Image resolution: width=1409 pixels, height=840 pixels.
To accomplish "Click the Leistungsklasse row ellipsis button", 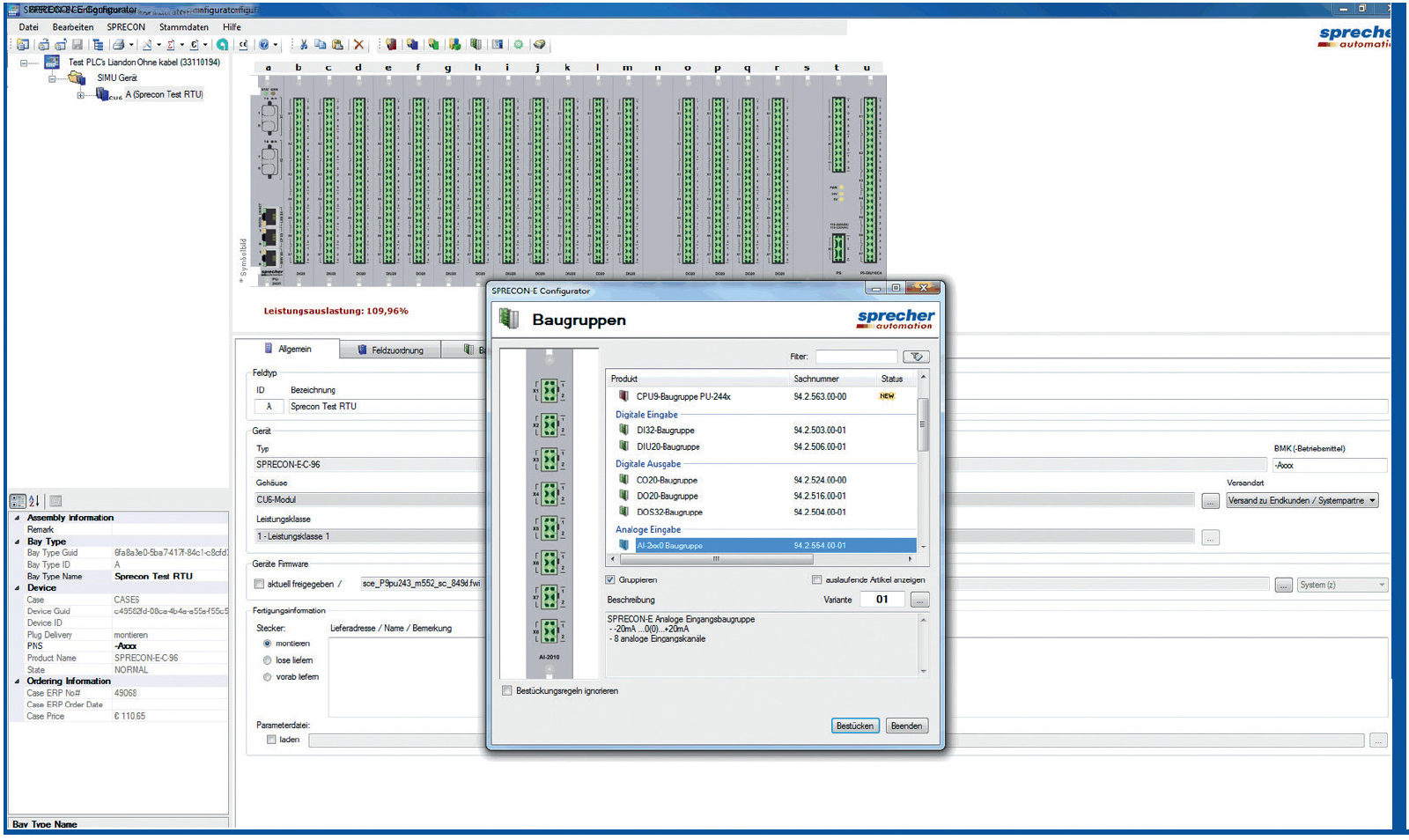I will tap(1211, 537).
